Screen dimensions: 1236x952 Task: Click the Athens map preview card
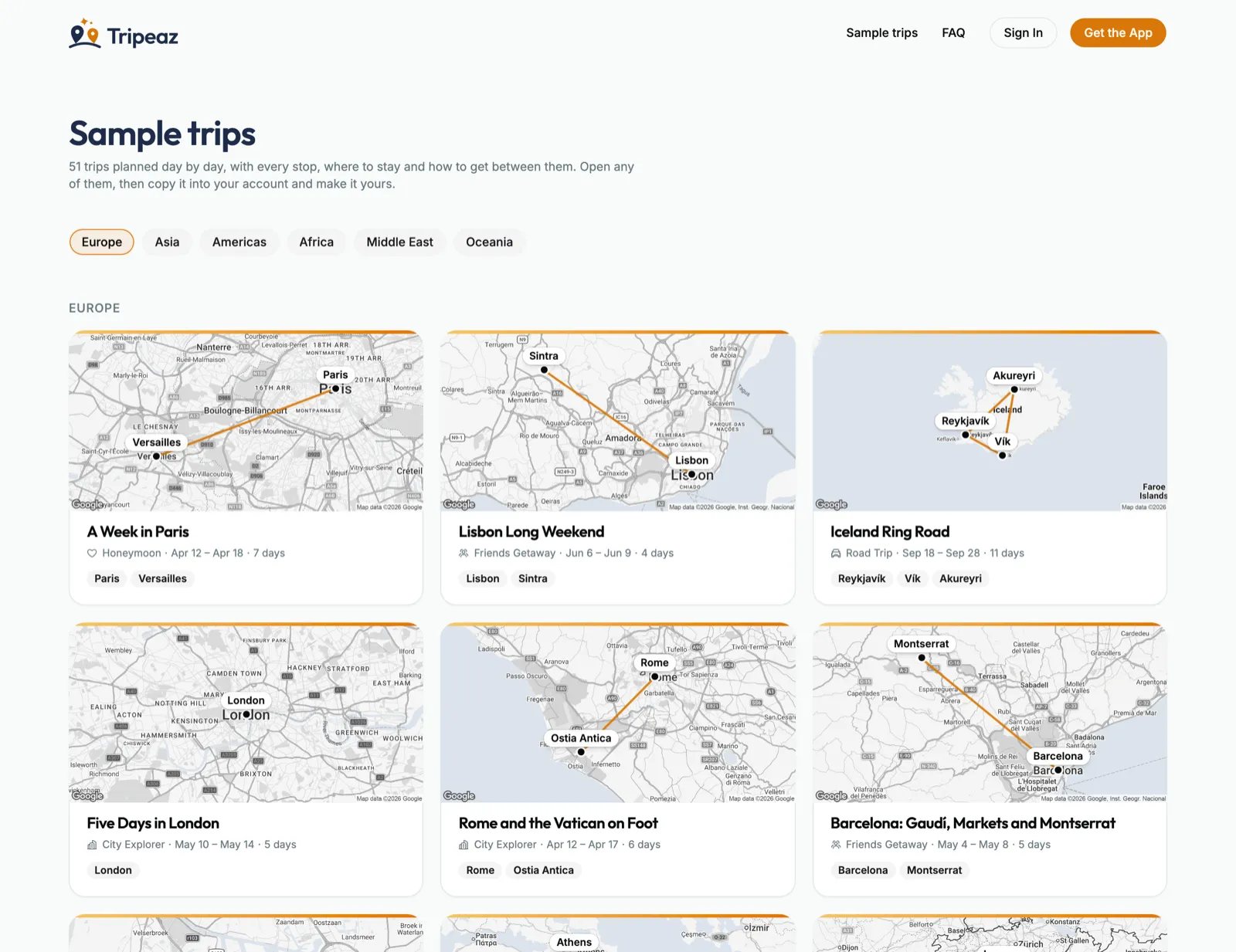point(618,934)
